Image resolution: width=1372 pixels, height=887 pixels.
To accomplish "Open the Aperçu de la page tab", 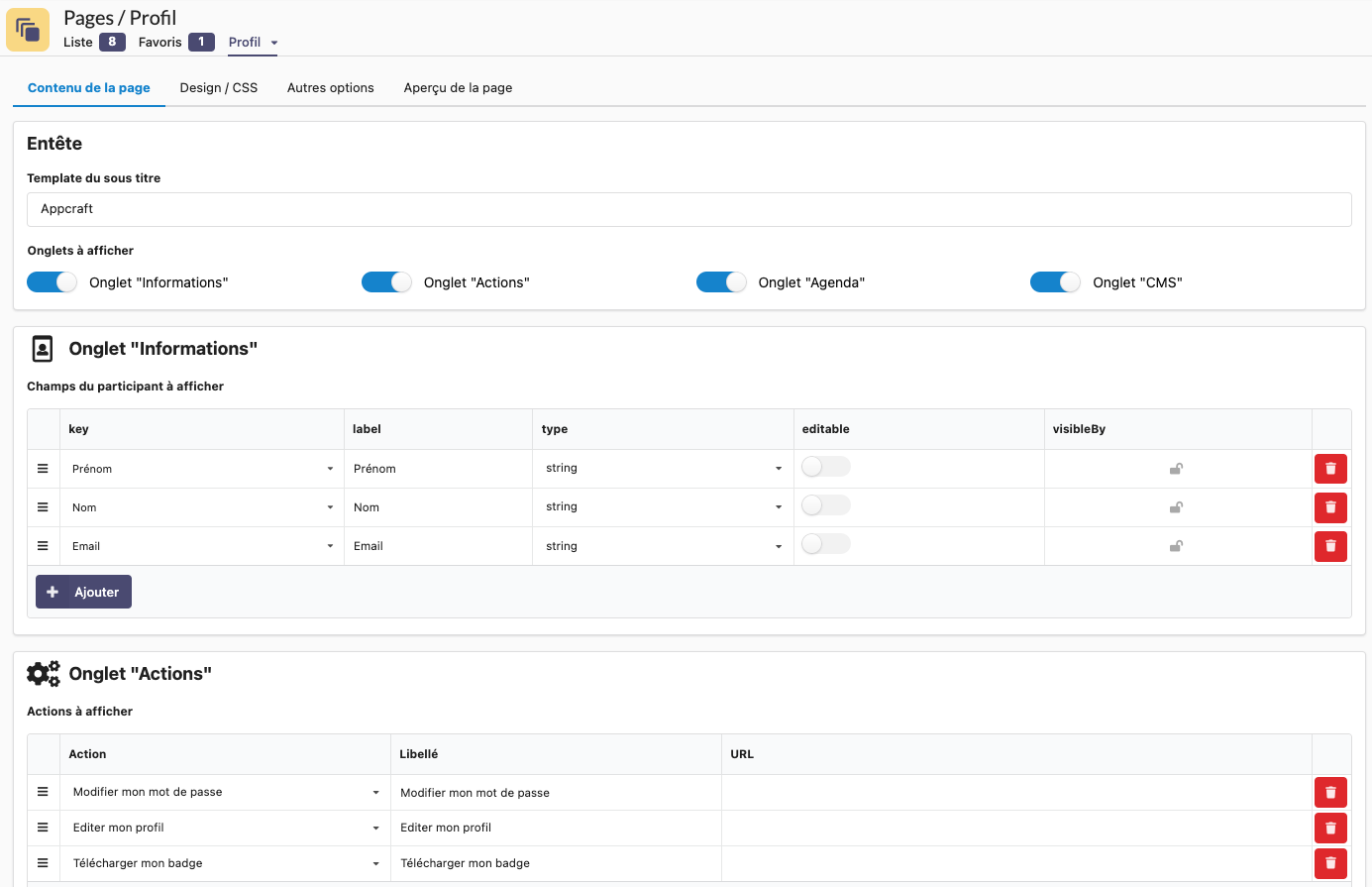I will coord(458,88).
